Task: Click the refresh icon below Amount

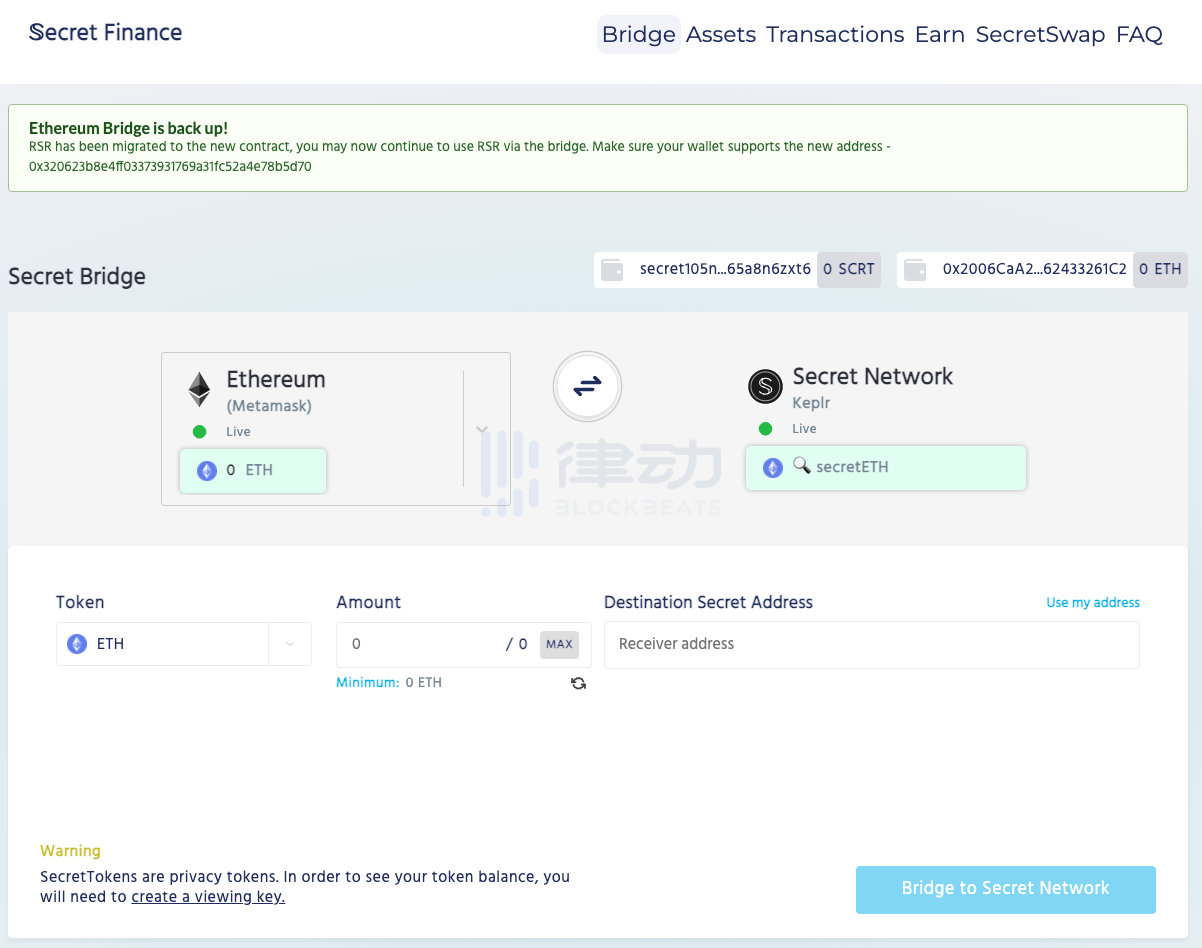Action: pyautogui.click(x=578, y=683)
